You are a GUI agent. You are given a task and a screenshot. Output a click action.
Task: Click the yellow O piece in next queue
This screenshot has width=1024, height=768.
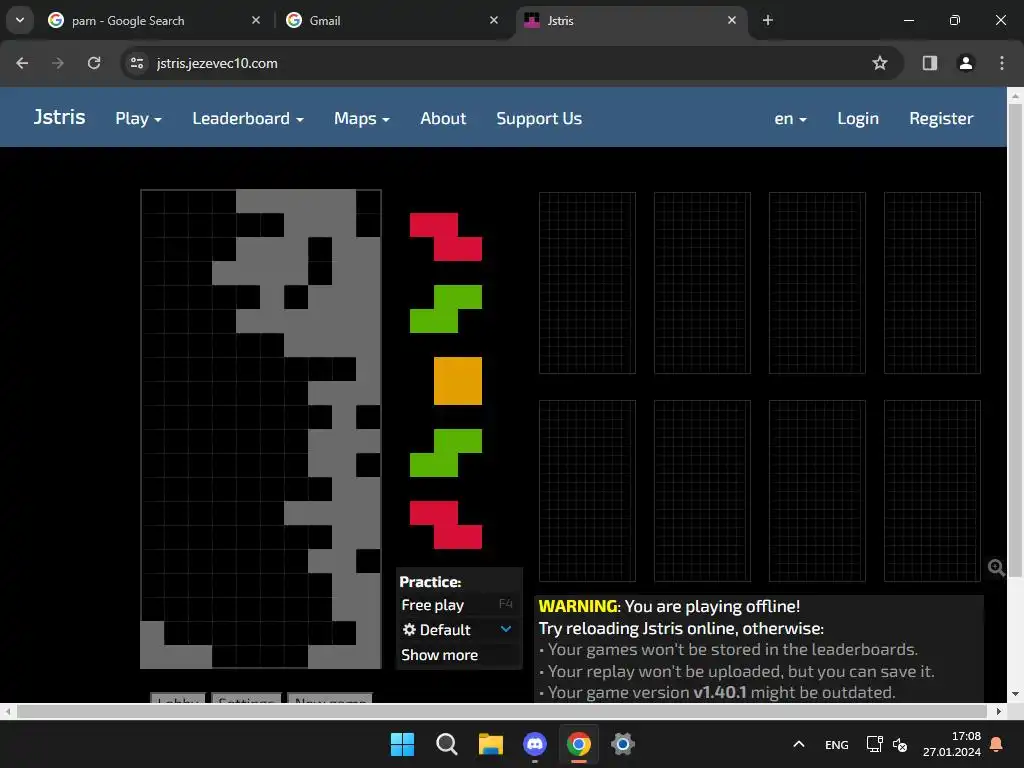coord(458,381)
